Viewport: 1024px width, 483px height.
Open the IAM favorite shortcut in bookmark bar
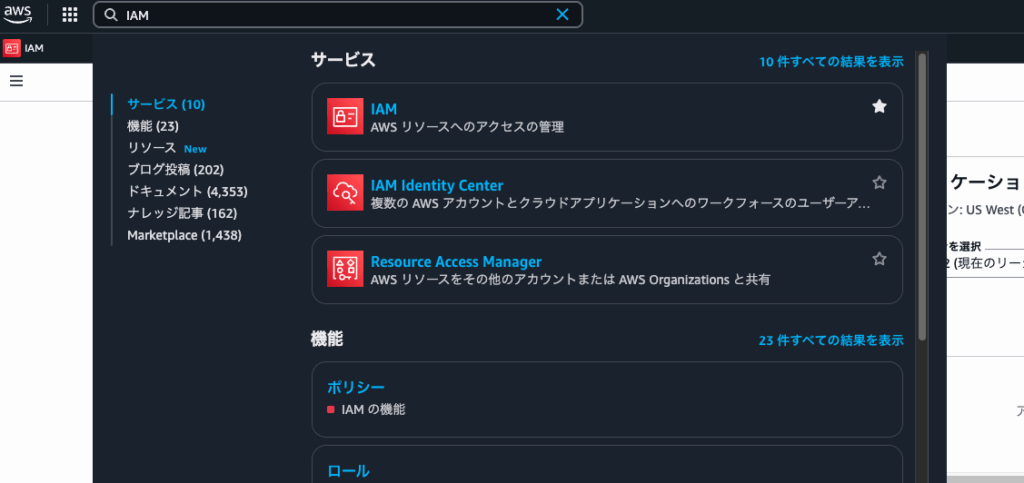(24, 48)
